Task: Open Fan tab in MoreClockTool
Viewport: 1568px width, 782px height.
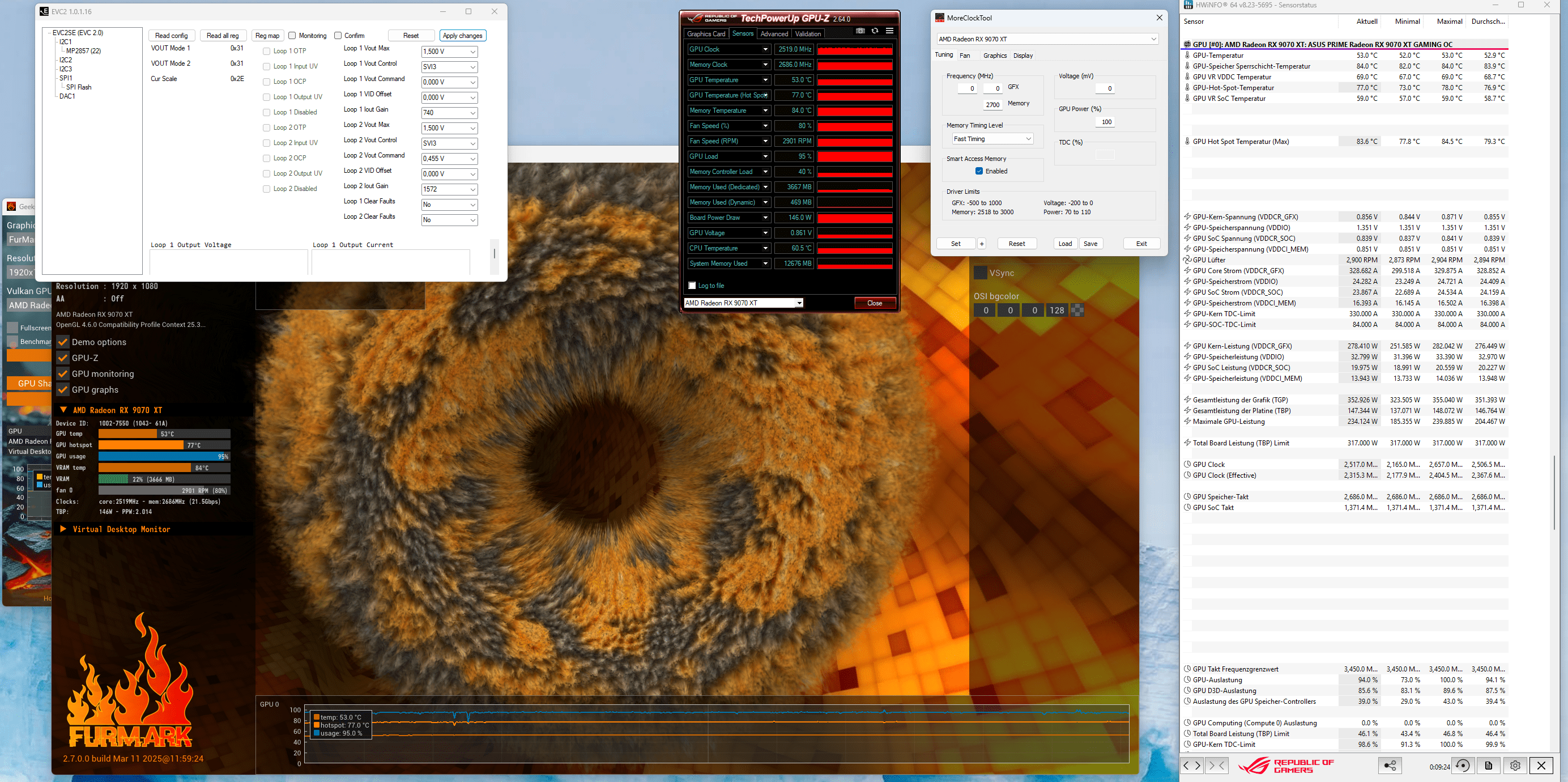Action: point(965,56)
